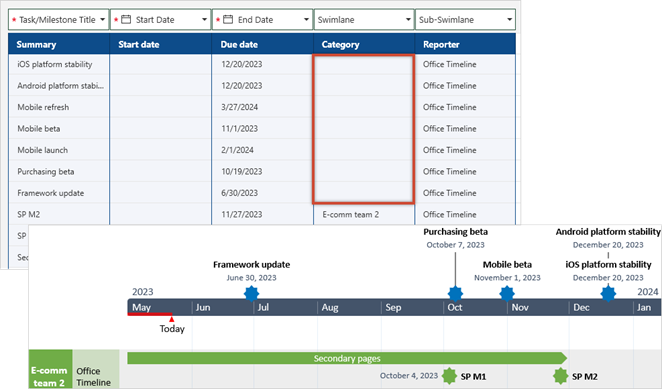The width and height of the screenshot is (662, 389).
Task: Open the End Date mapping dropdown
Action: [262, 19]
